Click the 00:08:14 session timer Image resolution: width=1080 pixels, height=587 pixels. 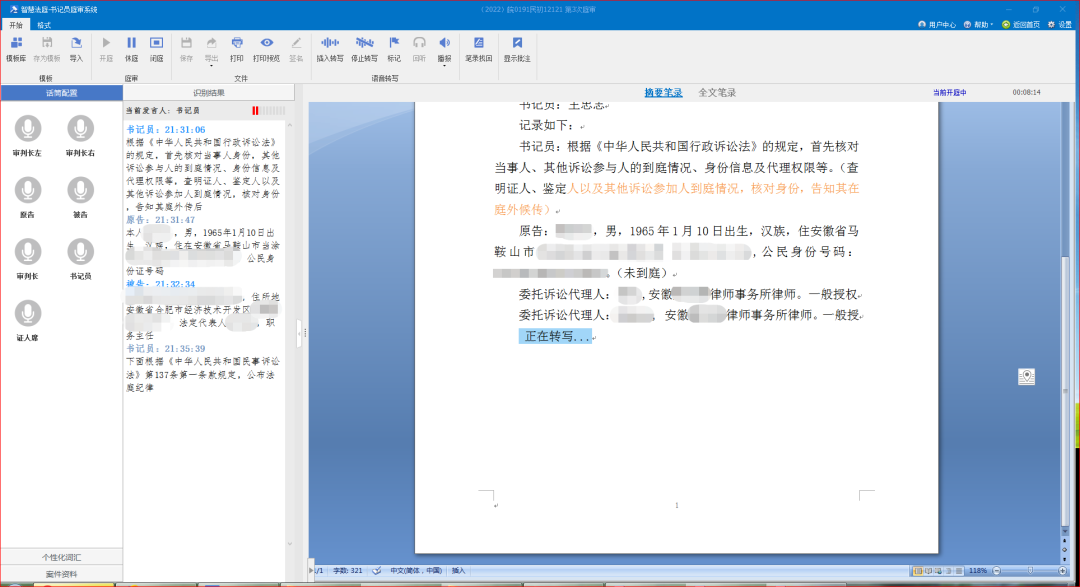(x=1026, y=92)
